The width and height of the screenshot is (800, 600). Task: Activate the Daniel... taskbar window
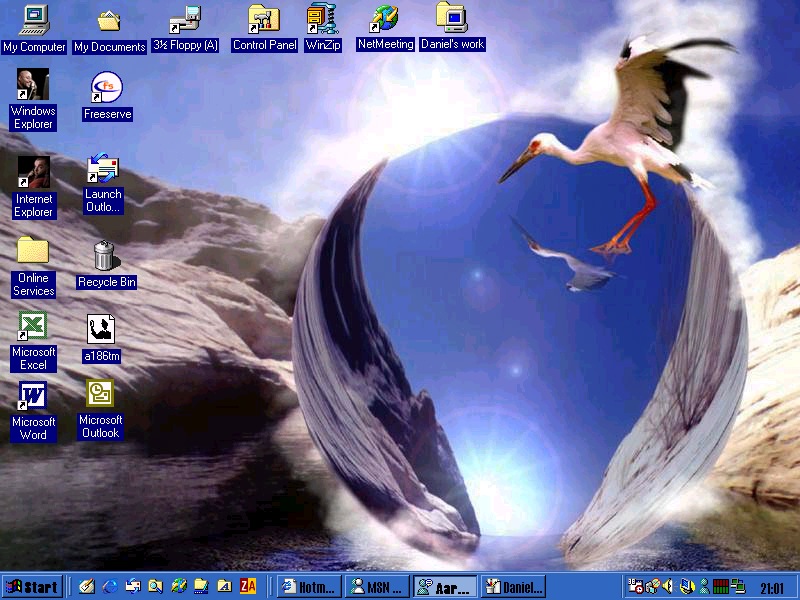[513, 587]
